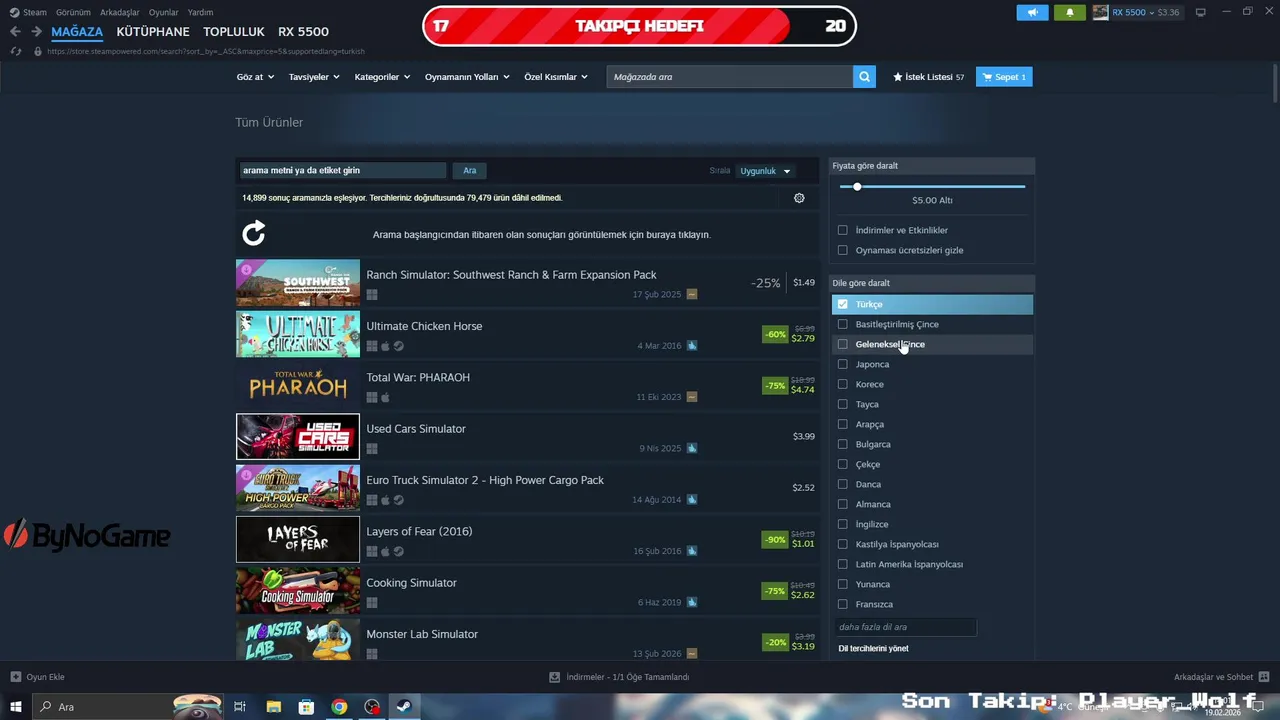Click the page vertical scrollbar
This screenshot has height=720, width=1280.
1275,81
